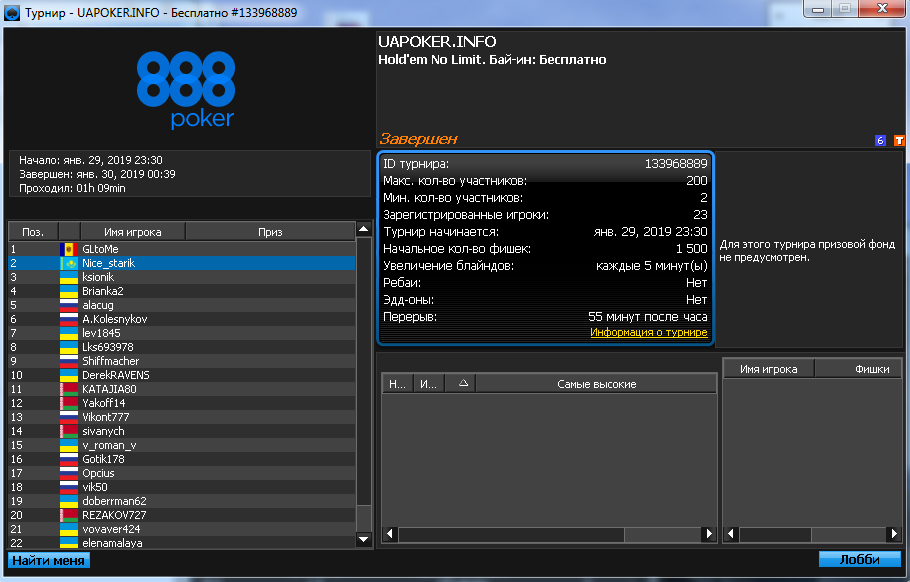Click the 'Проходил: 01h 09min' duration text
Viewport: 910px width, 582px height.
point(72,188)
